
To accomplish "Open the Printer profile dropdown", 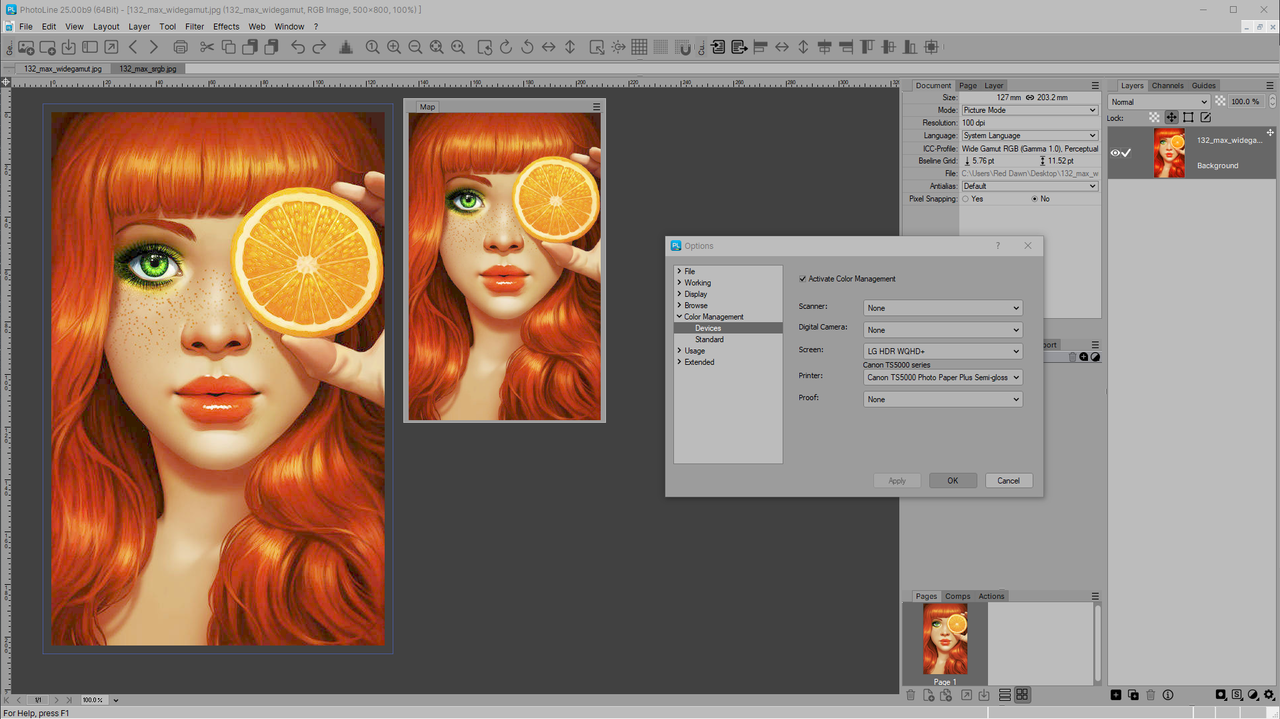I will click(x=943, y=378).
